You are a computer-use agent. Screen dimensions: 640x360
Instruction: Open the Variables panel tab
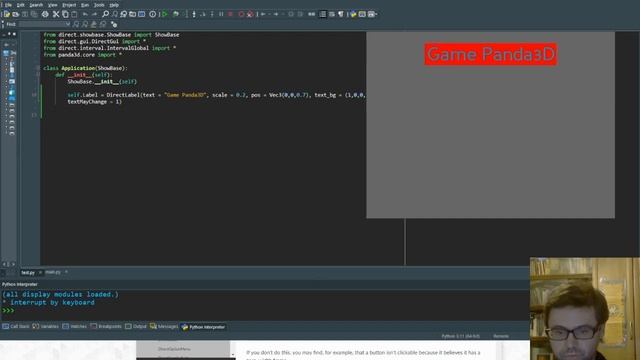point(46,327)
